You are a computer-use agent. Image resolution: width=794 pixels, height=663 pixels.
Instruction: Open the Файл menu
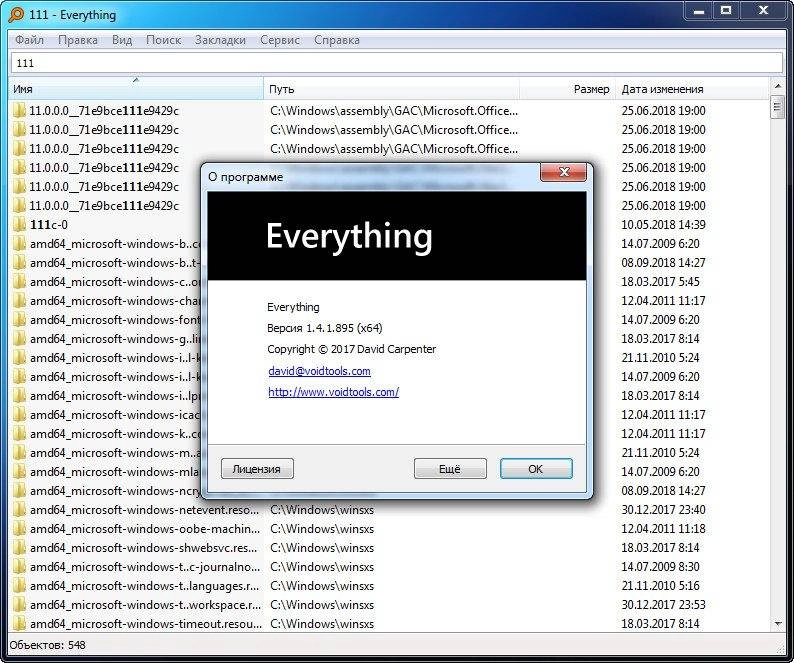[x=29, y=40]
